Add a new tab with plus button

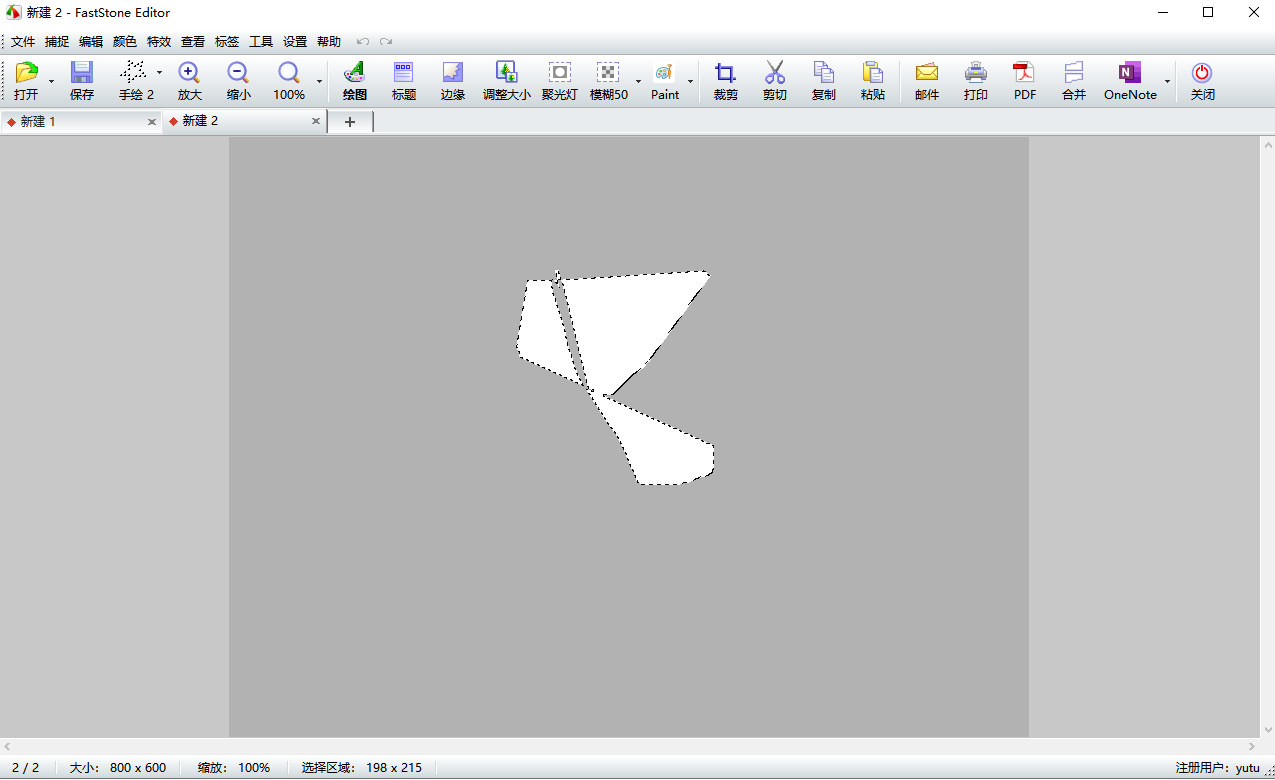[350, 121]
